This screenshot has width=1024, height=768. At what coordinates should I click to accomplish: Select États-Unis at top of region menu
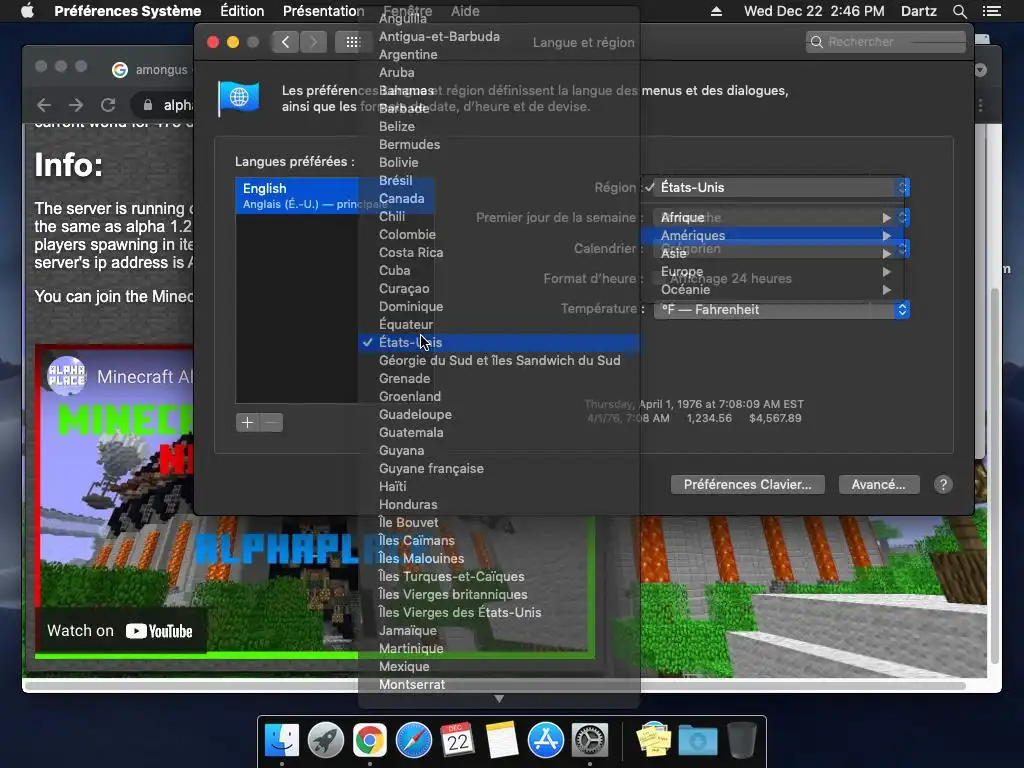click(775, 187)
